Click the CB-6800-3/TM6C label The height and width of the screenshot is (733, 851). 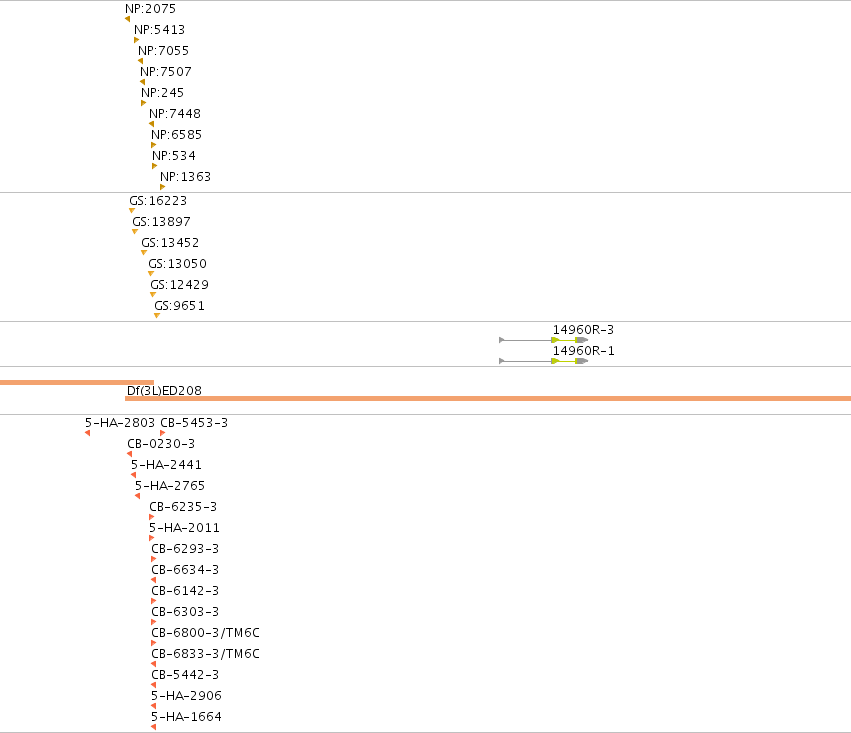click(x=205, y=633)
